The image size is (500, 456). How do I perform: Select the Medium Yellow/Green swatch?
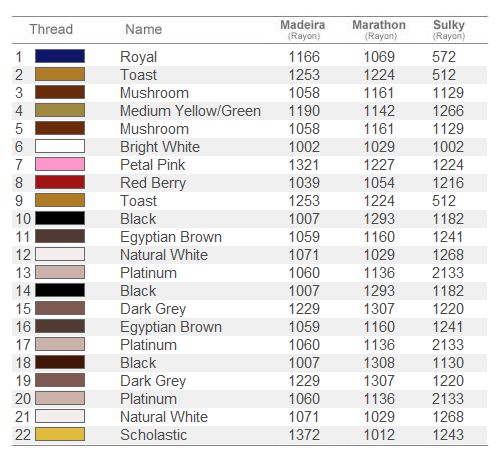click(60, 110)
